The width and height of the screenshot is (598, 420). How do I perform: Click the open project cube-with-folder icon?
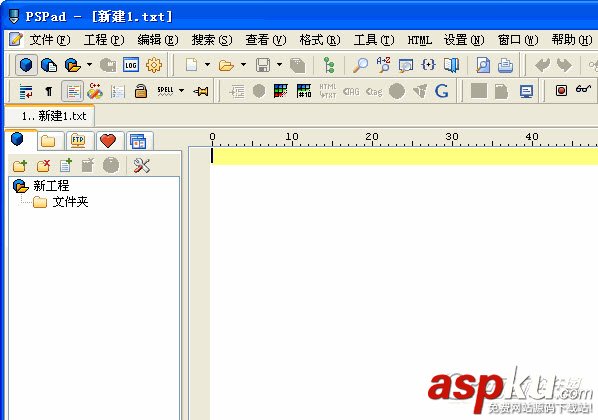coord(72,65)
